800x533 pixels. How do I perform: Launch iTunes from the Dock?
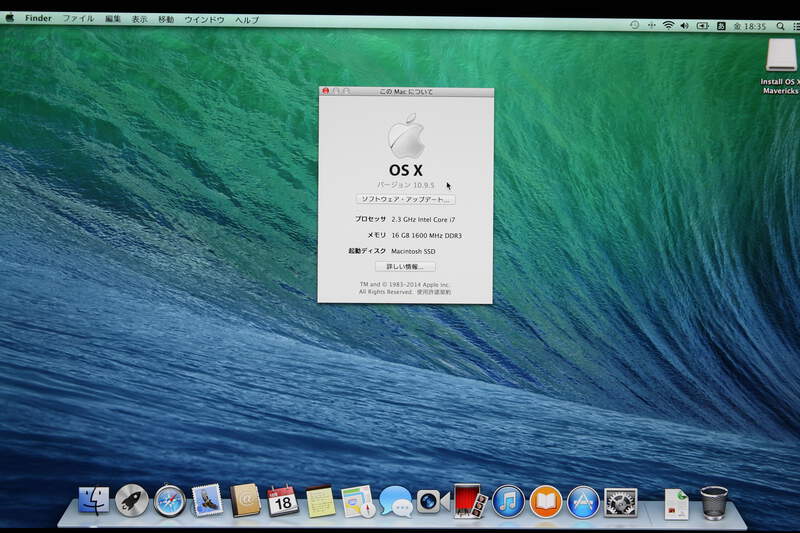pos(508,500)
